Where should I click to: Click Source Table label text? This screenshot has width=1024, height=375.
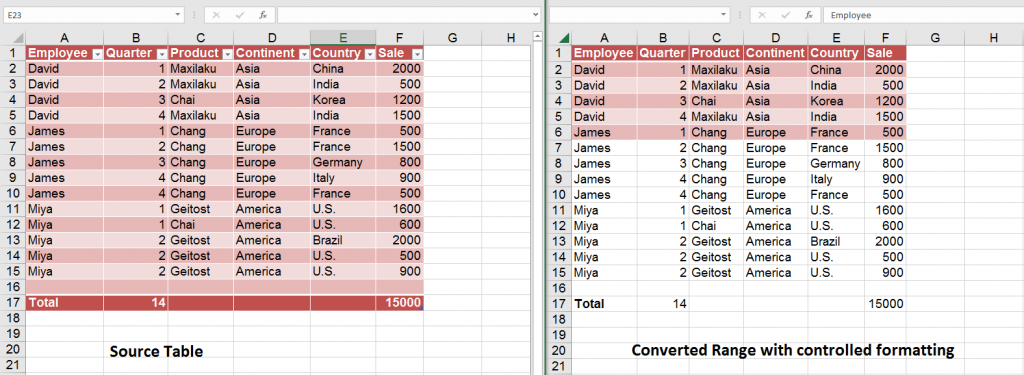click(156, 351)
